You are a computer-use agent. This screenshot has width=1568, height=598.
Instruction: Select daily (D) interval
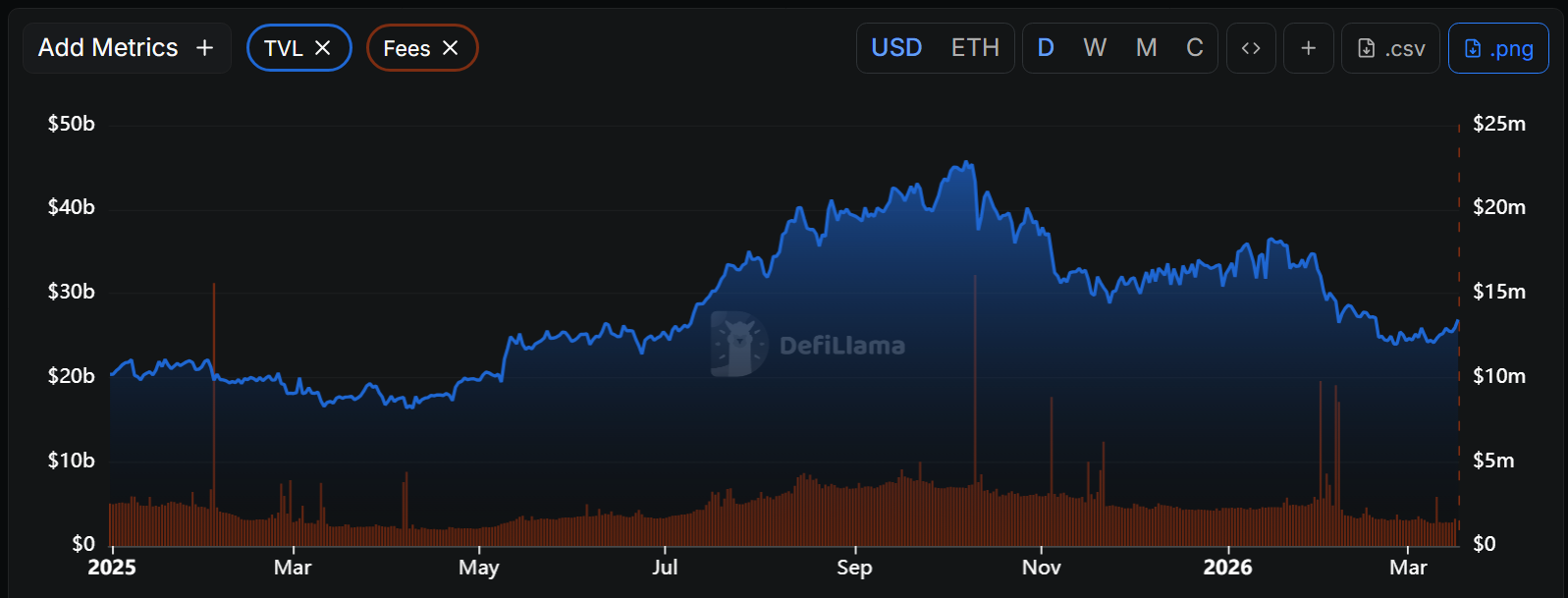pyautogui.click(x=1046, y=48)
